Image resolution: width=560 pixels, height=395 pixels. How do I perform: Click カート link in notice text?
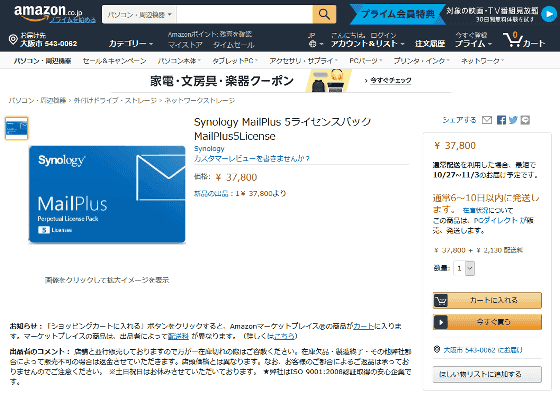click(x=363, y=326)
